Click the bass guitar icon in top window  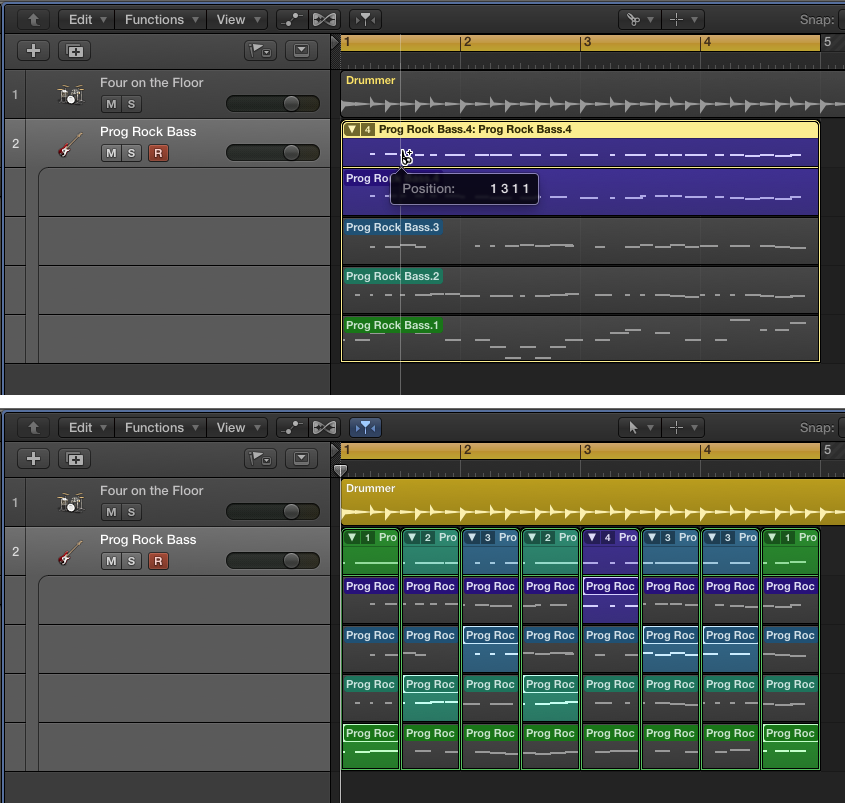70,144
